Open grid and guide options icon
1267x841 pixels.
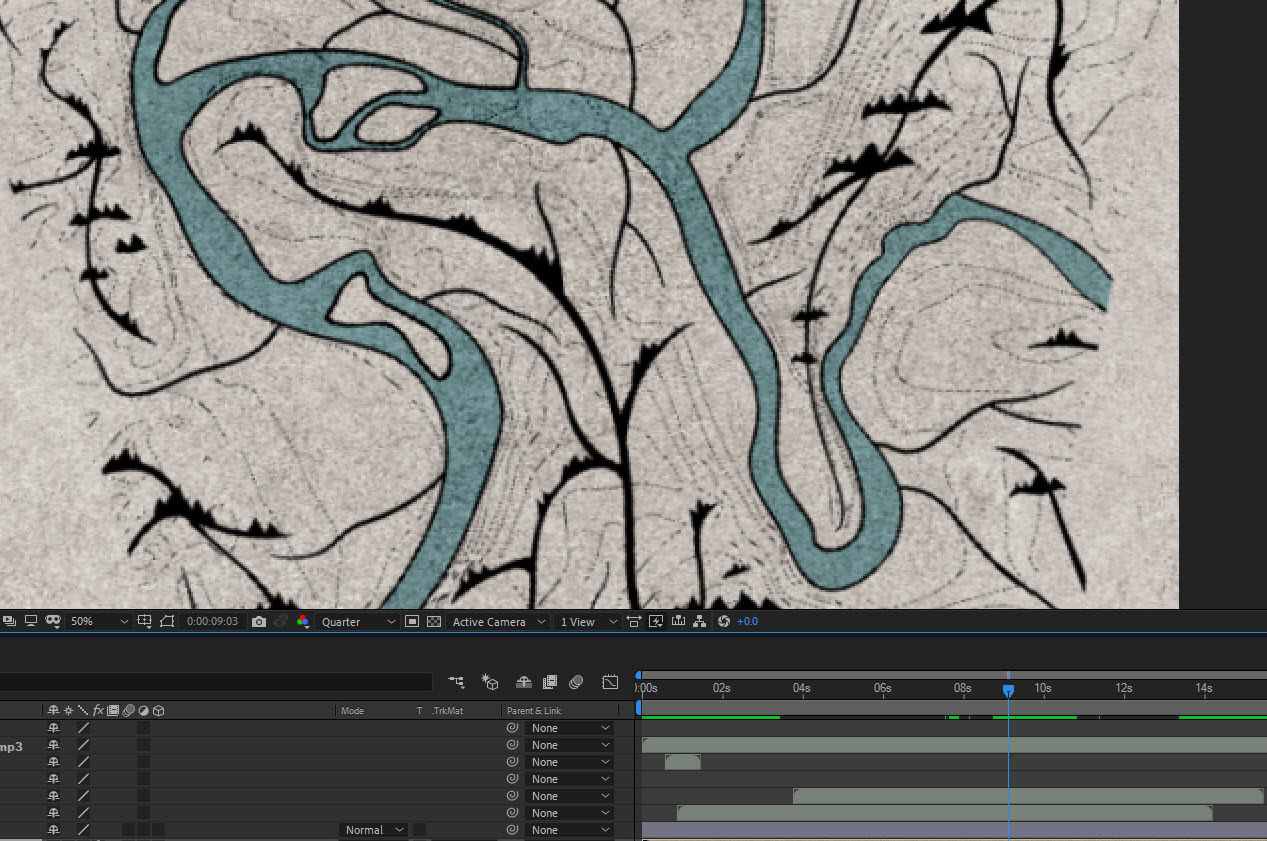tap(145, 621)
